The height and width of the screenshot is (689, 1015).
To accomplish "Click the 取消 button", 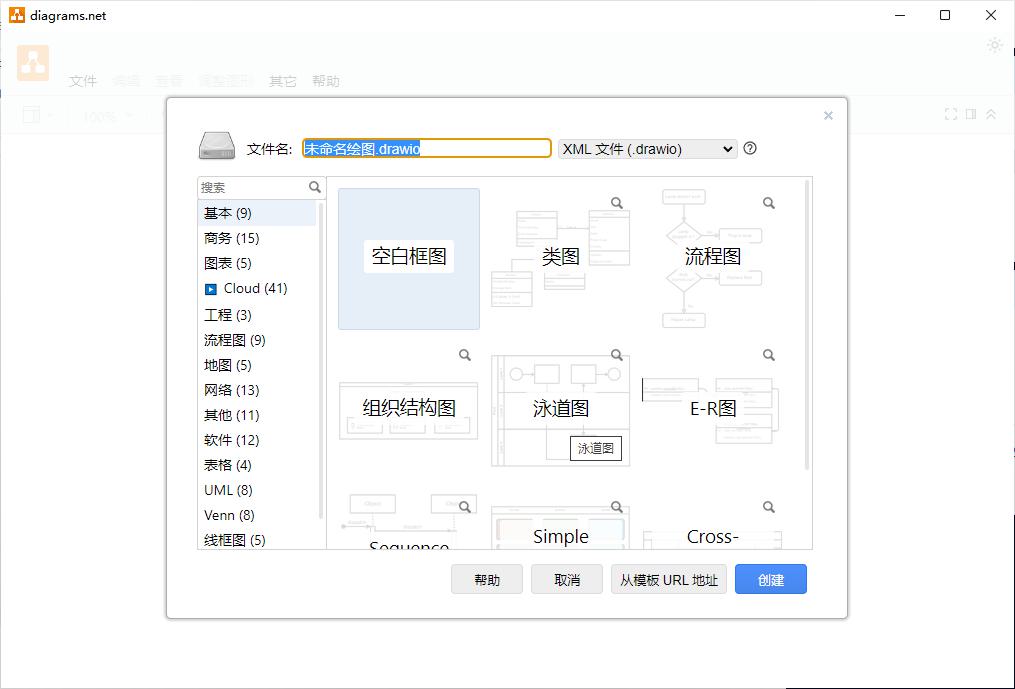I will click(x=567, y=579).
